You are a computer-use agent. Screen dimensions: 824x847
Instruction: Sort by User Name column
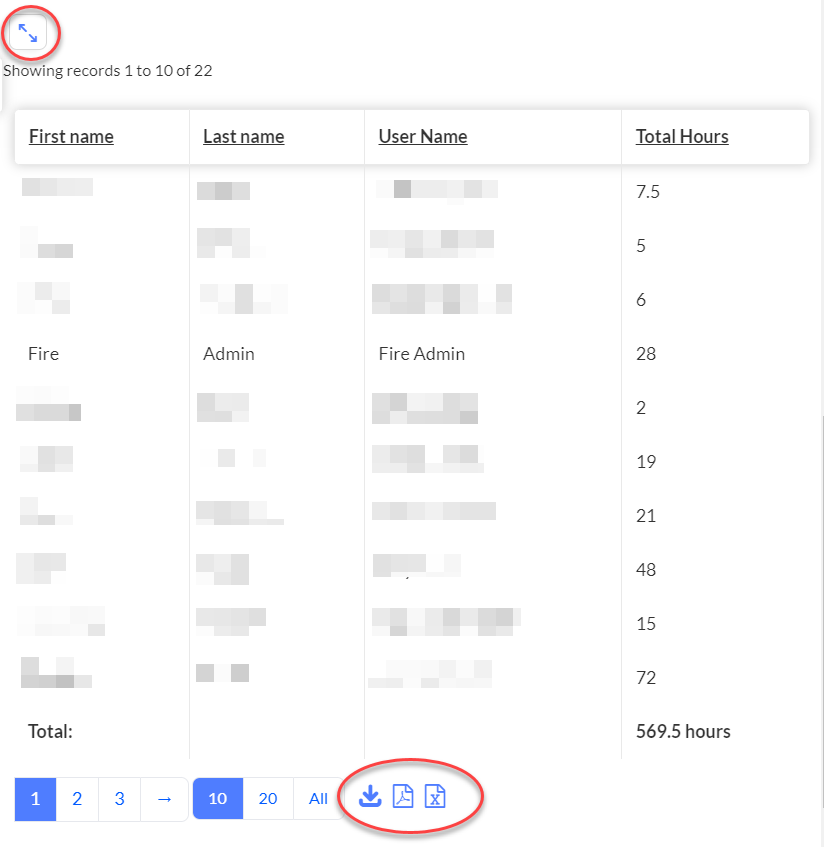coord(423,137)
